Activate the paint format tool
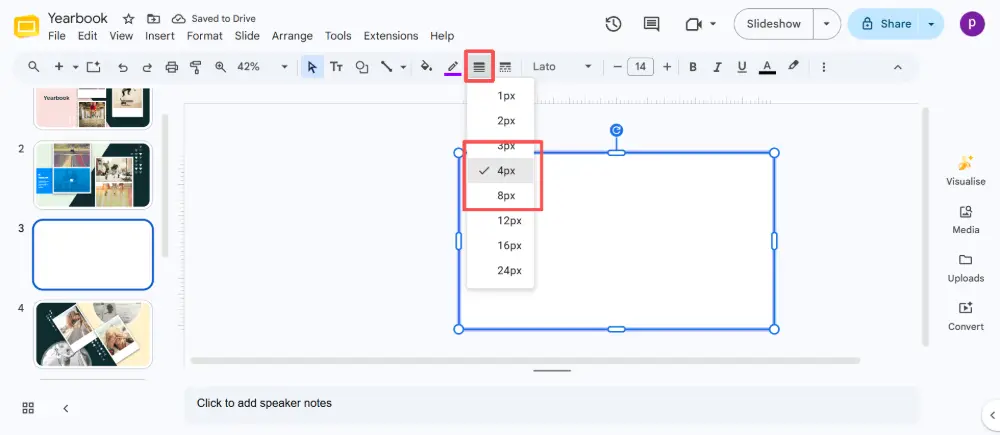 point(196,67)
